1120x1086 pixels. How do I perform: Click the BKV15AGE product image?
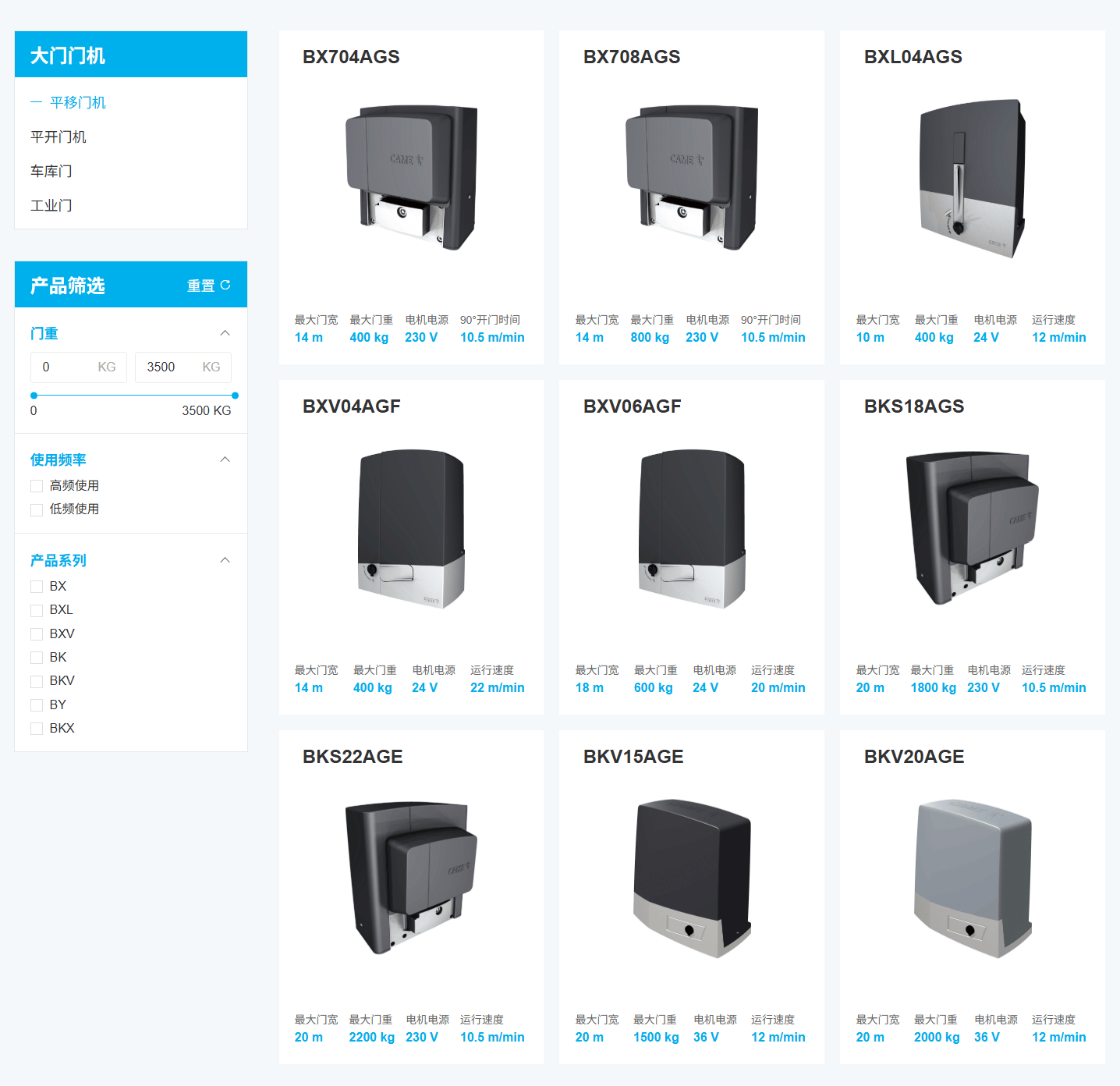691,878
